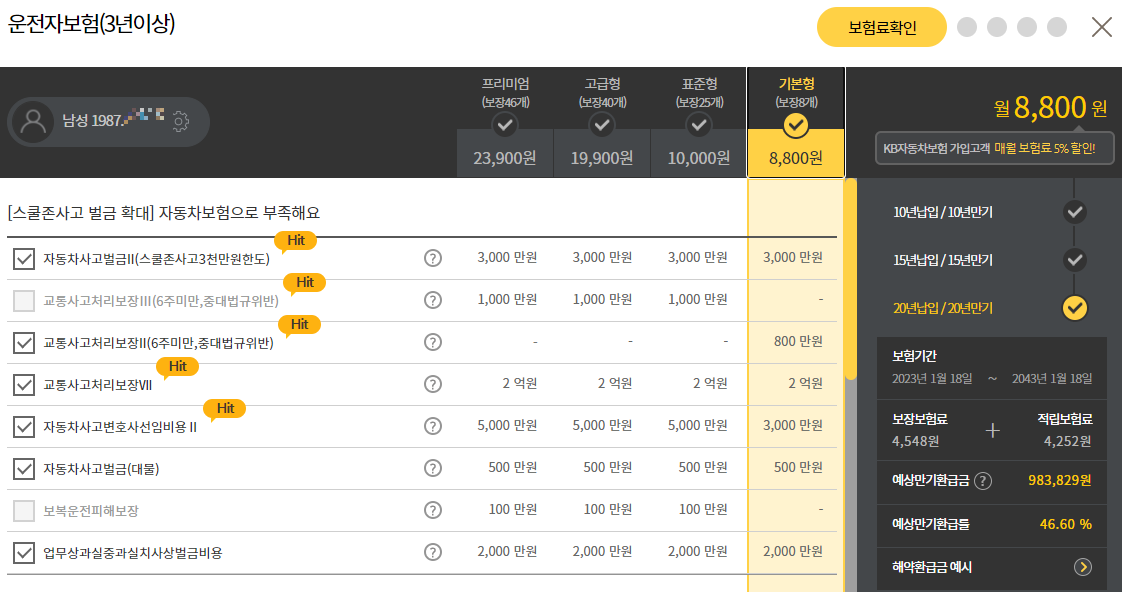This screenshot has height=592, width=1122.
Task: Check 교통사고처리보장III(6주미만,중대법규위반) checkbox
Action: 24,301
